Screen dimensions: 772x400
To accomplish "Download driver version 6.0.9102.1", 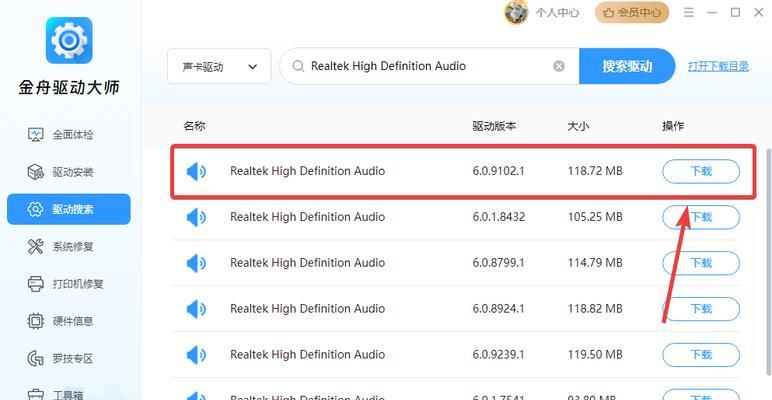I will click(701, 171).
